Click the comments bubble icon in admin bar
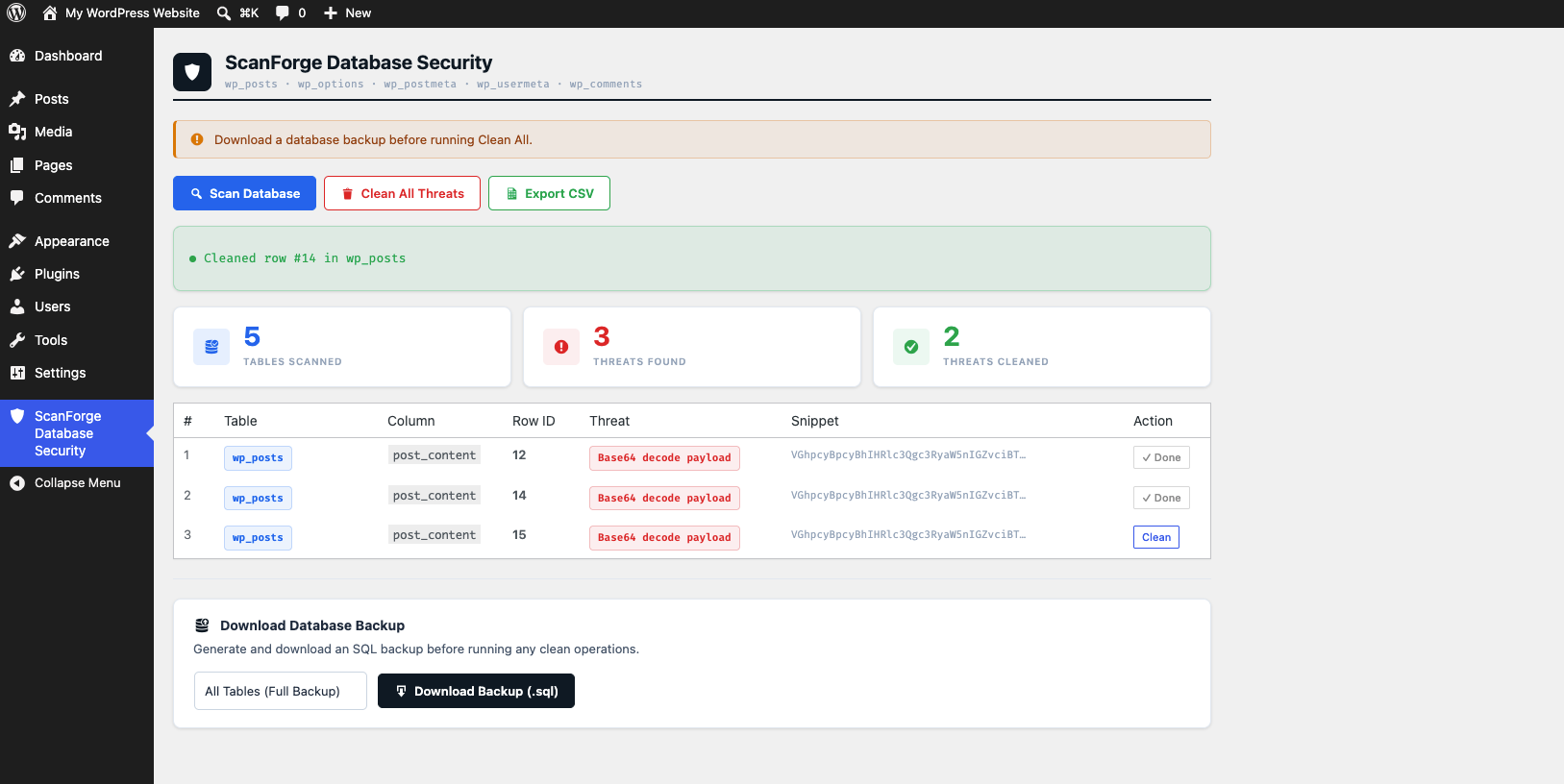 point(283,13)
